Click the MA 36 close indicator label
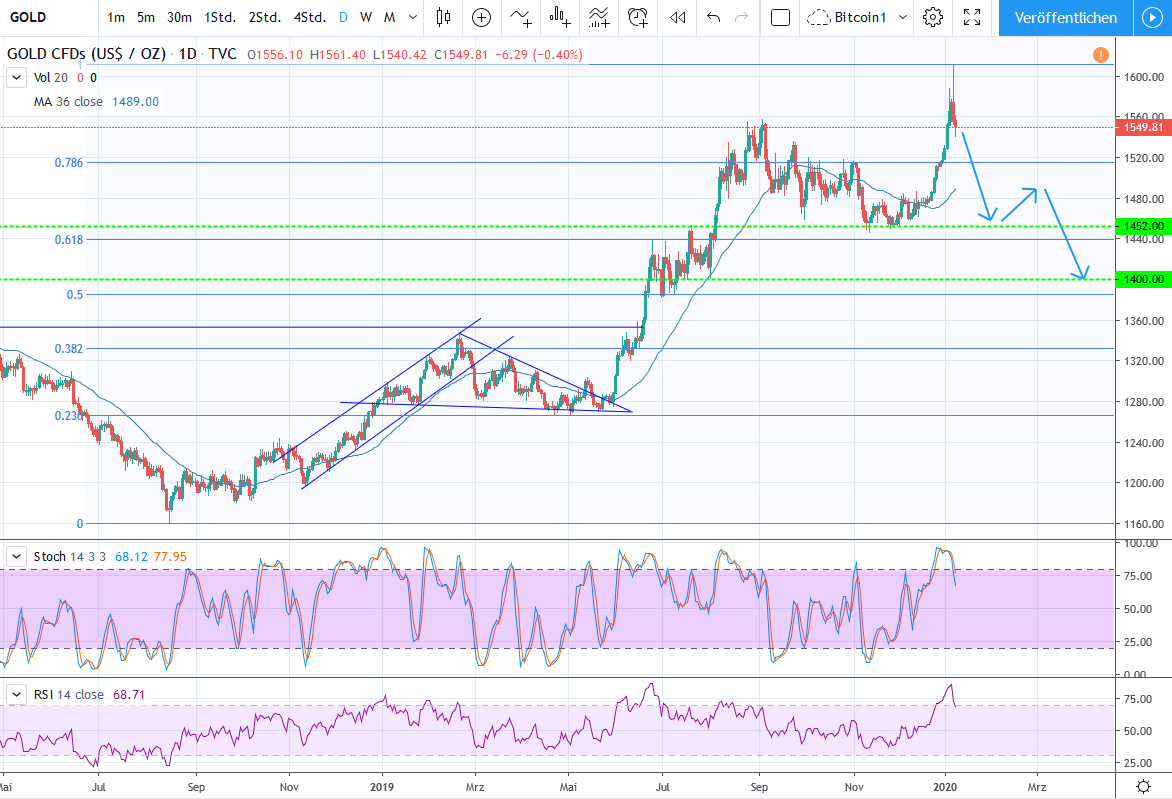The width and height of the screenshot is (1172, 799). click(x=96, y=101)
